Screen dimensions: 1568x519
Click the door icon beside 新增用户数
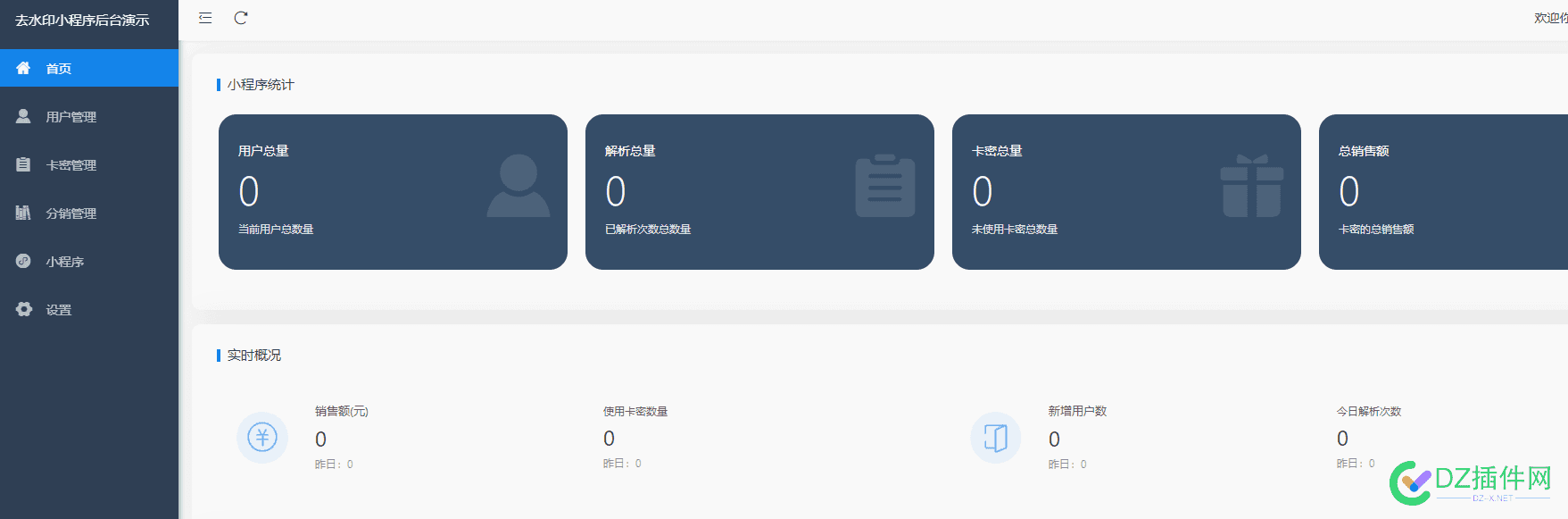coord(996,438)
